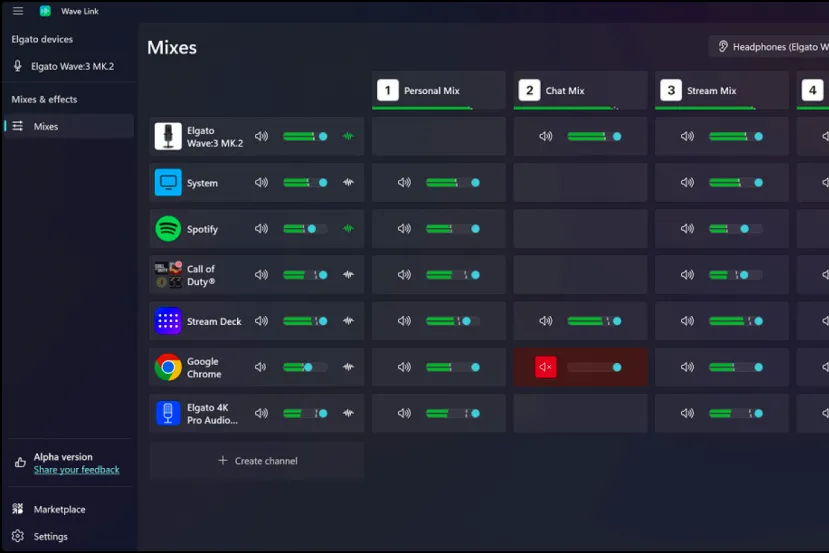The image size is (829, 553).
Task: Mute Spotify in Stream Mix
Action: [x=687, y=228]
